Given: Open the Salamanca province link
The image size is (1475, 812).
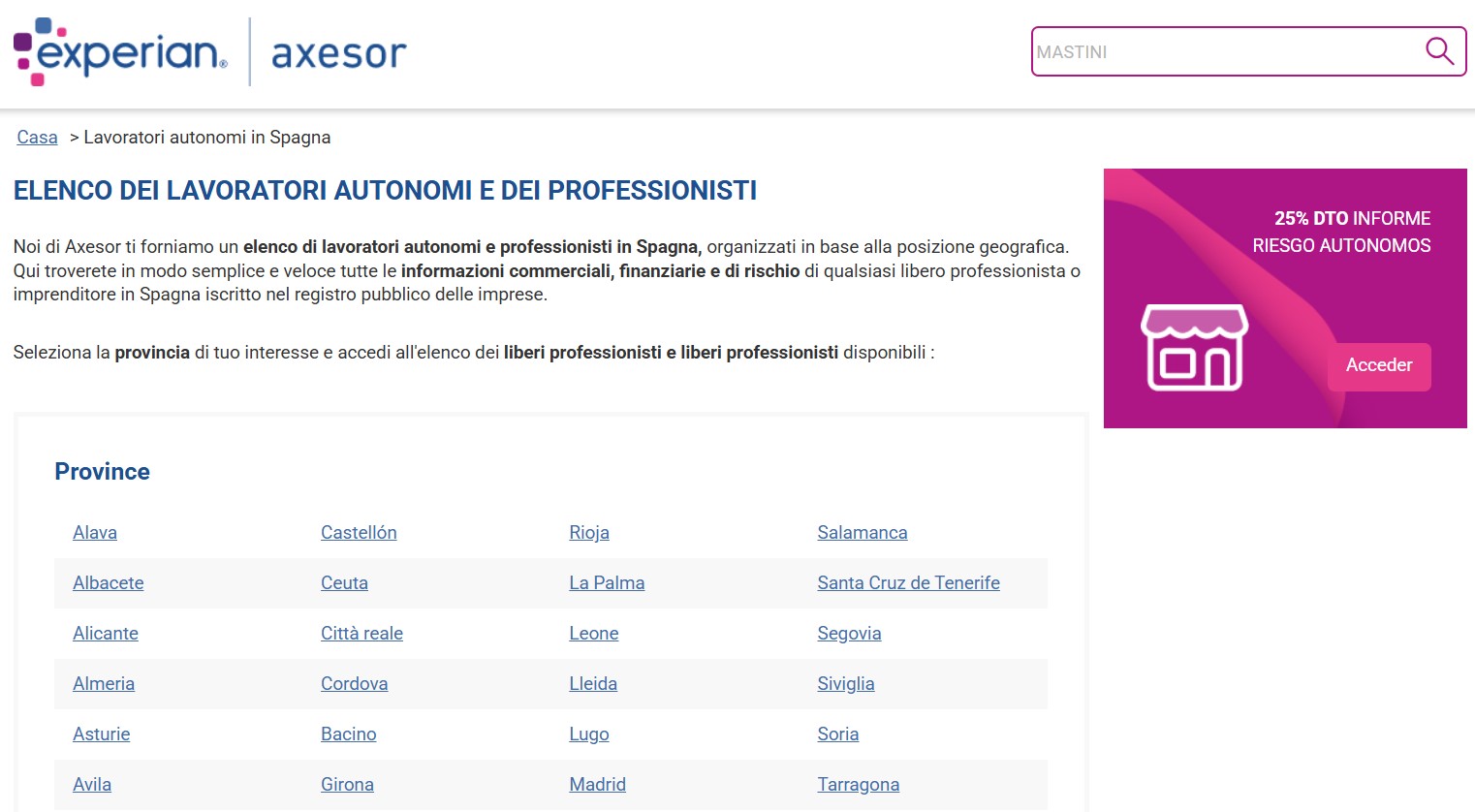Looking at the screenshot, I should click(x=863, y=533).
